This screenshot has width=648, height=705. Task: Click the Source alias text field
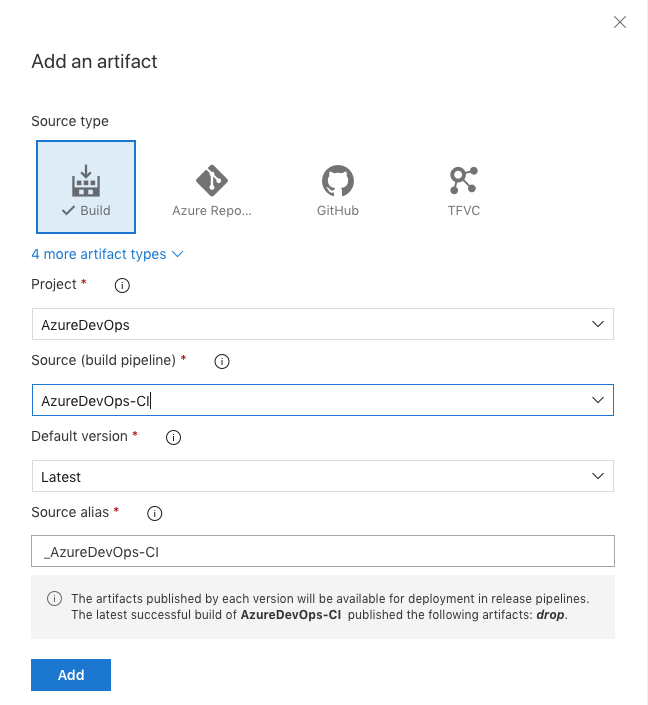322,552
